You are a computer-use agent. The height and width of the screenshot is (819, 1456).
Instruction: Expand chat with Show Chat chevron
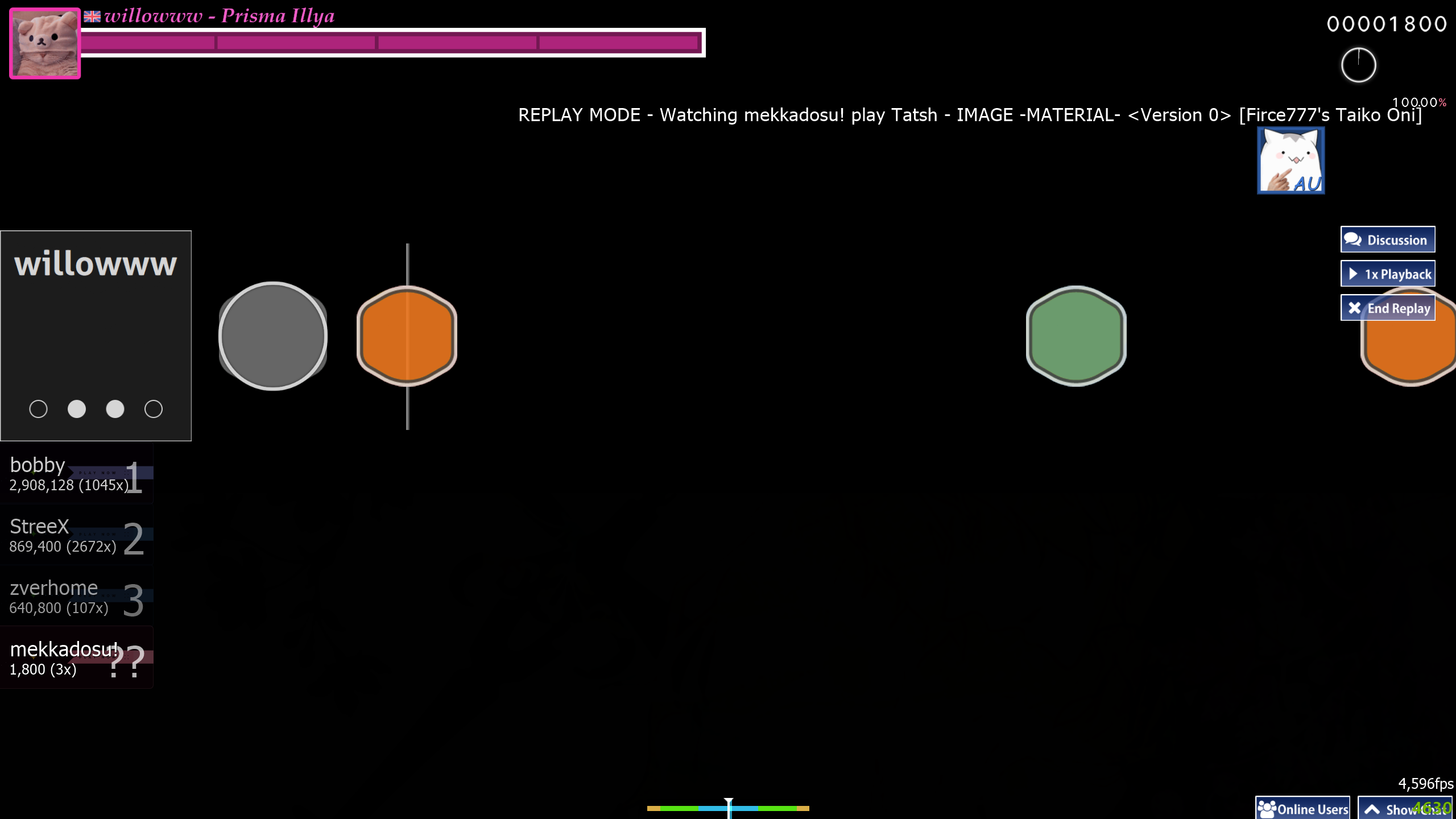click(x=1372, y=809)
